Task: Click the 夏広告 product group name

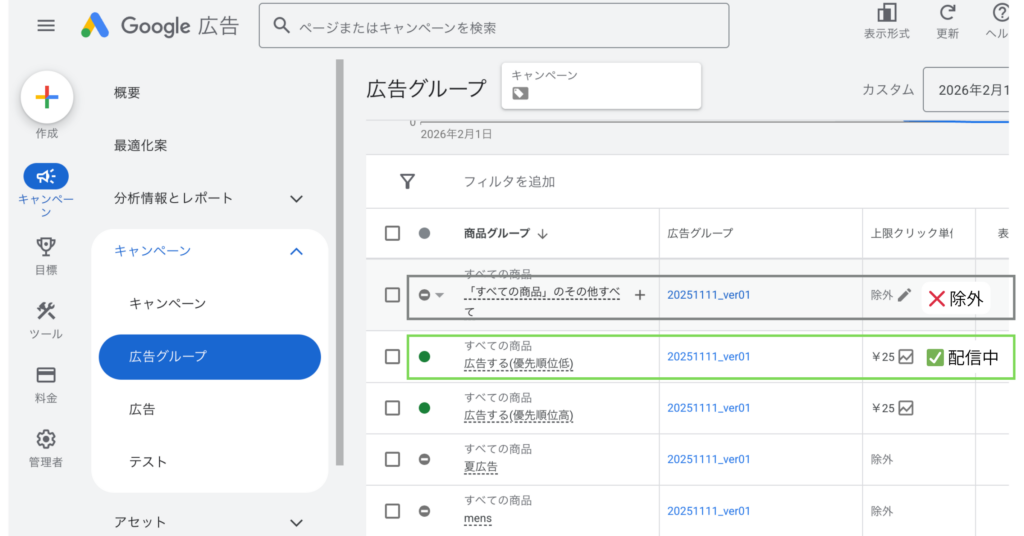Action: click(x=481, y=467)
